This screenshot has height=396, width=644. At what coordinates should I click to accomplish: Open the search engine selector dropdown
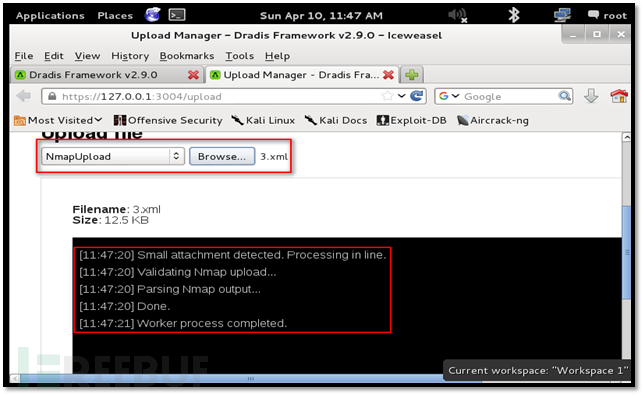(x=448, y=96)
